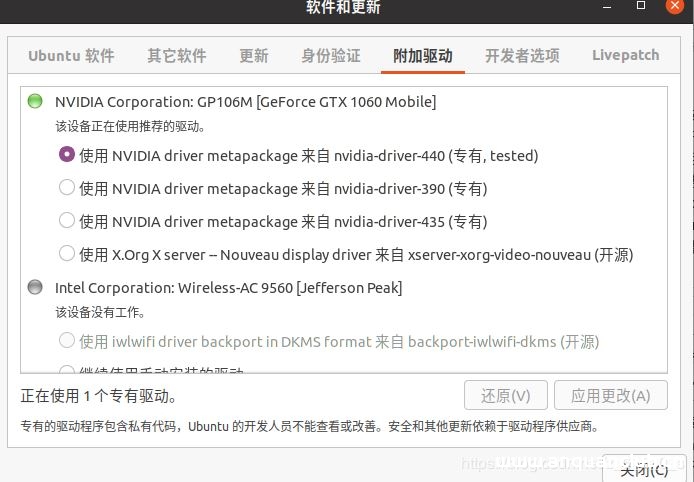Select the 附加驱动 tab

[x=423, y=56]
